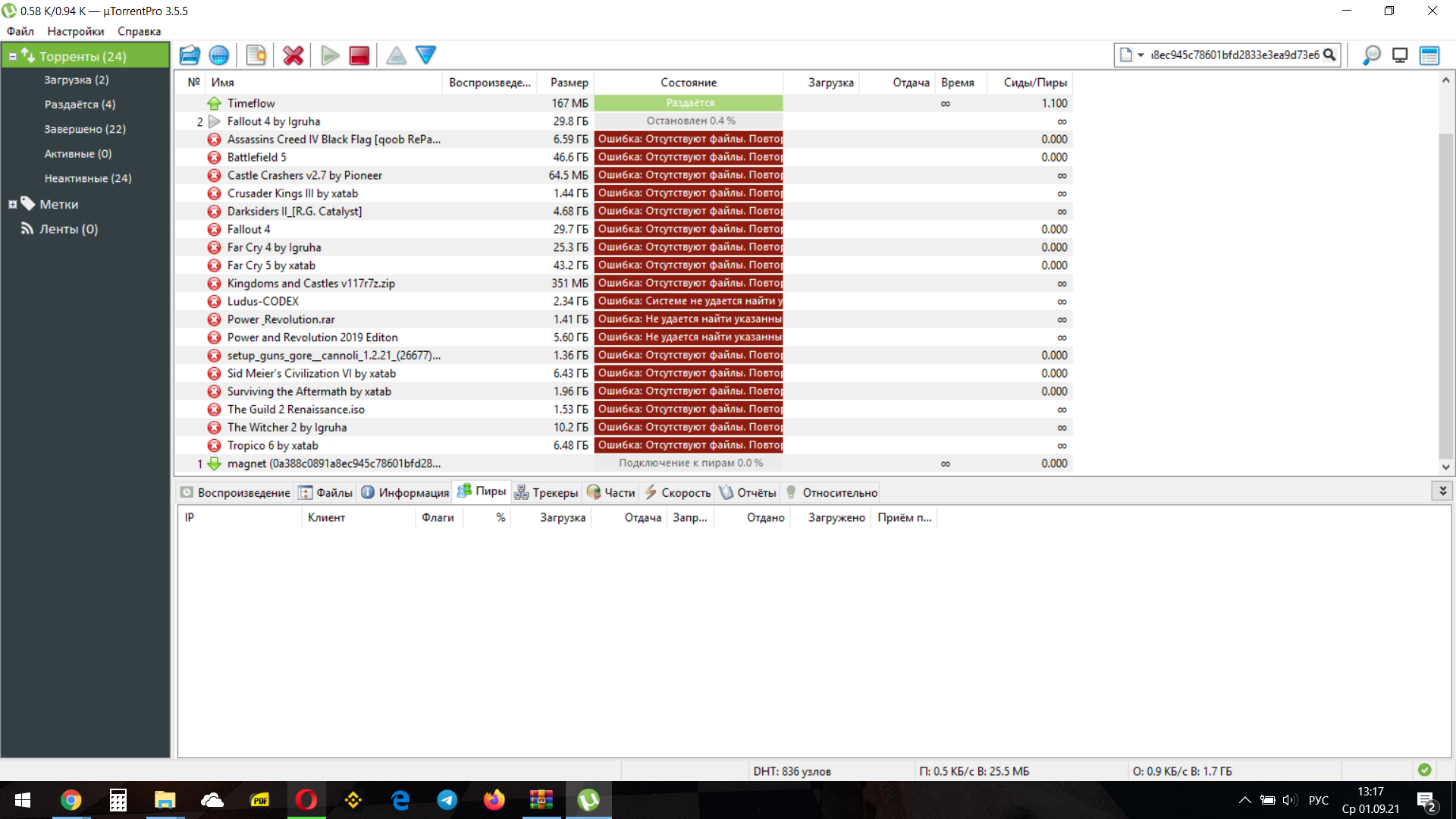
Task: Open Opera browser from the taskbar
Action: (306, 800)
